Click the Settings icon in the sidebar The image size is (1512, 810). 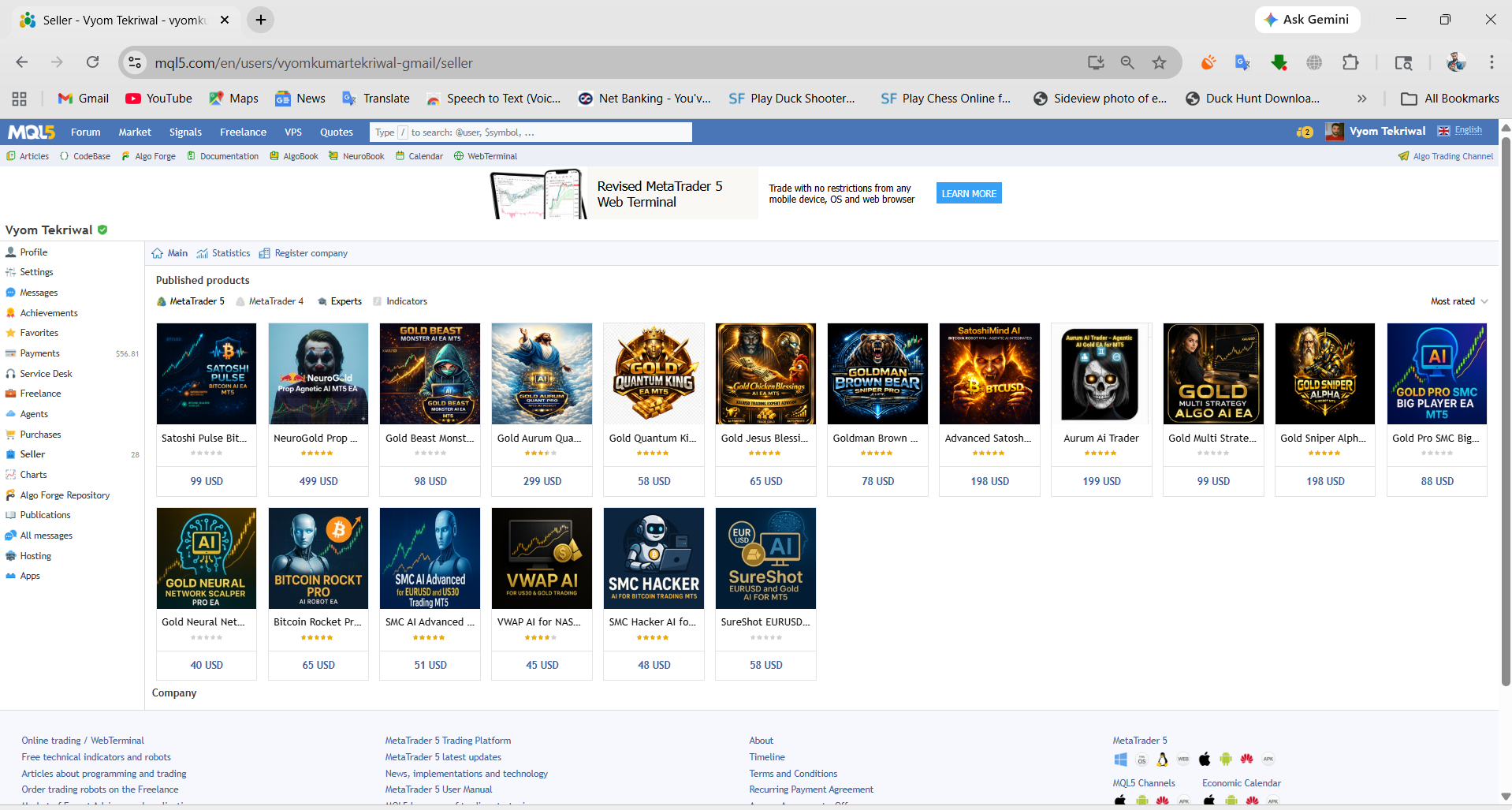(11, 272)
